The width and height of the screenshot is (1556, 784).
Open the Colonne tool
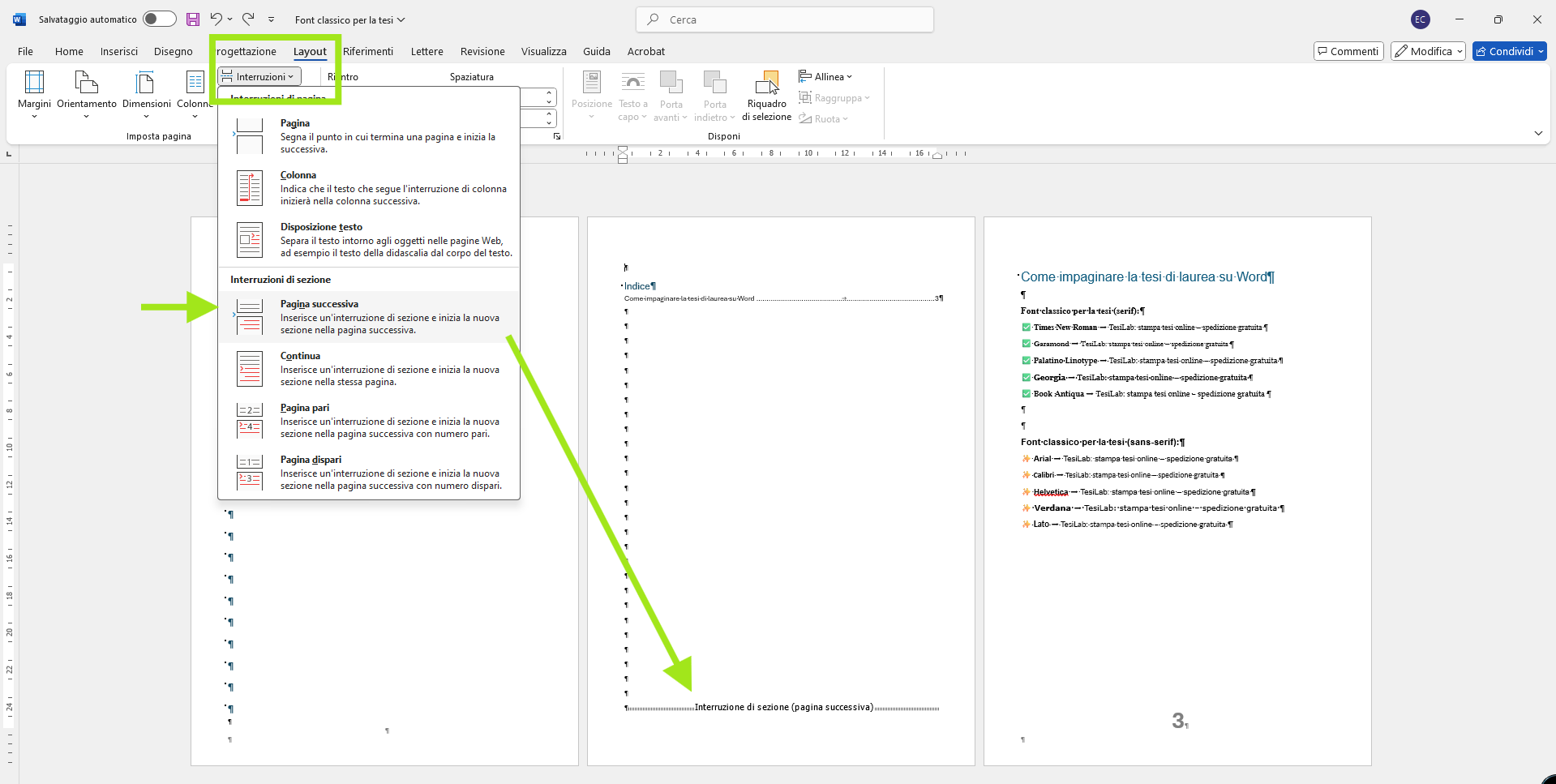pos(195,94)
